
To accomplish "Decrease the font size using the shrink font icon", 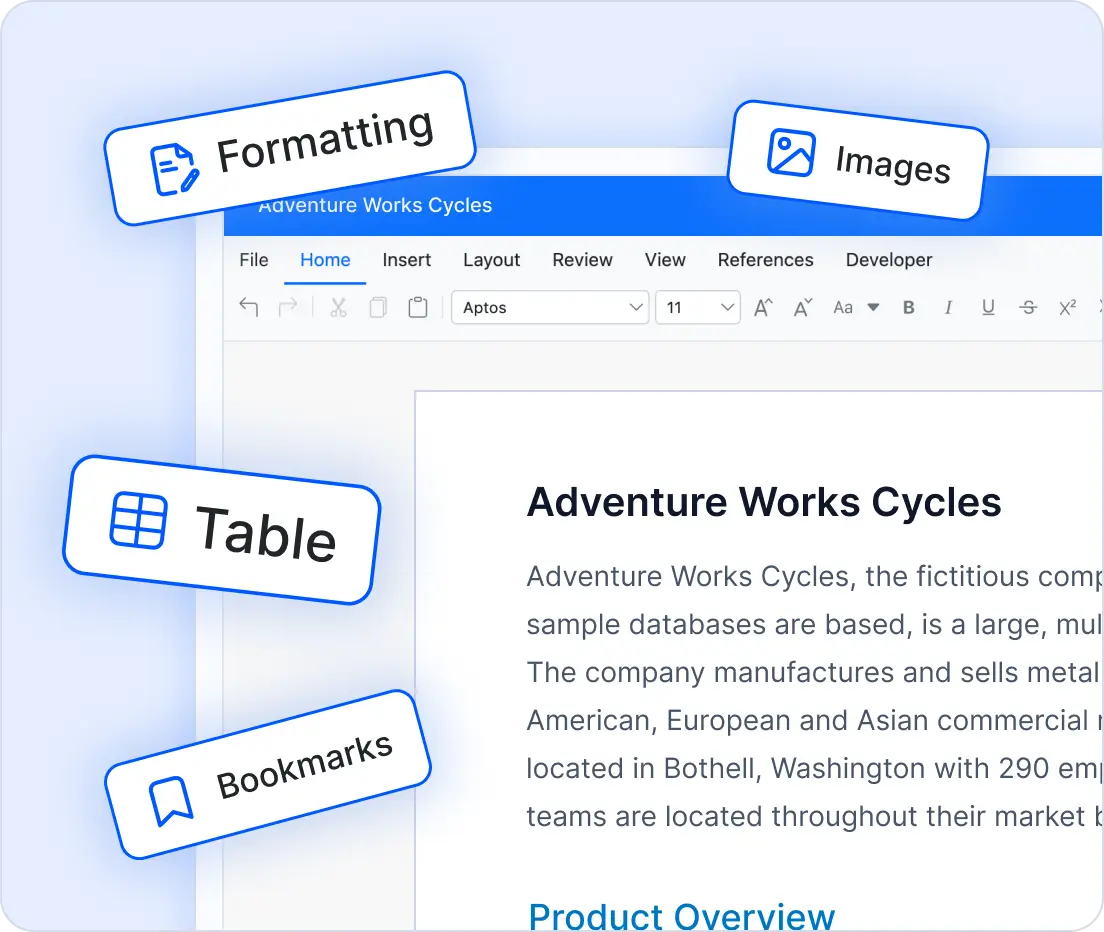I will pos(802,307).
